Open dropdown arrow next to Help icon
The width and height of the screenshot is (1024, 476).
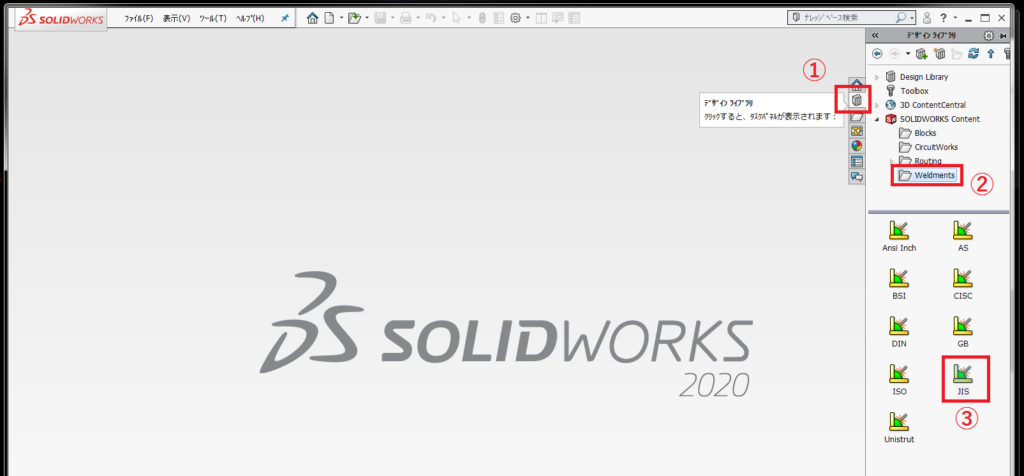955,18
